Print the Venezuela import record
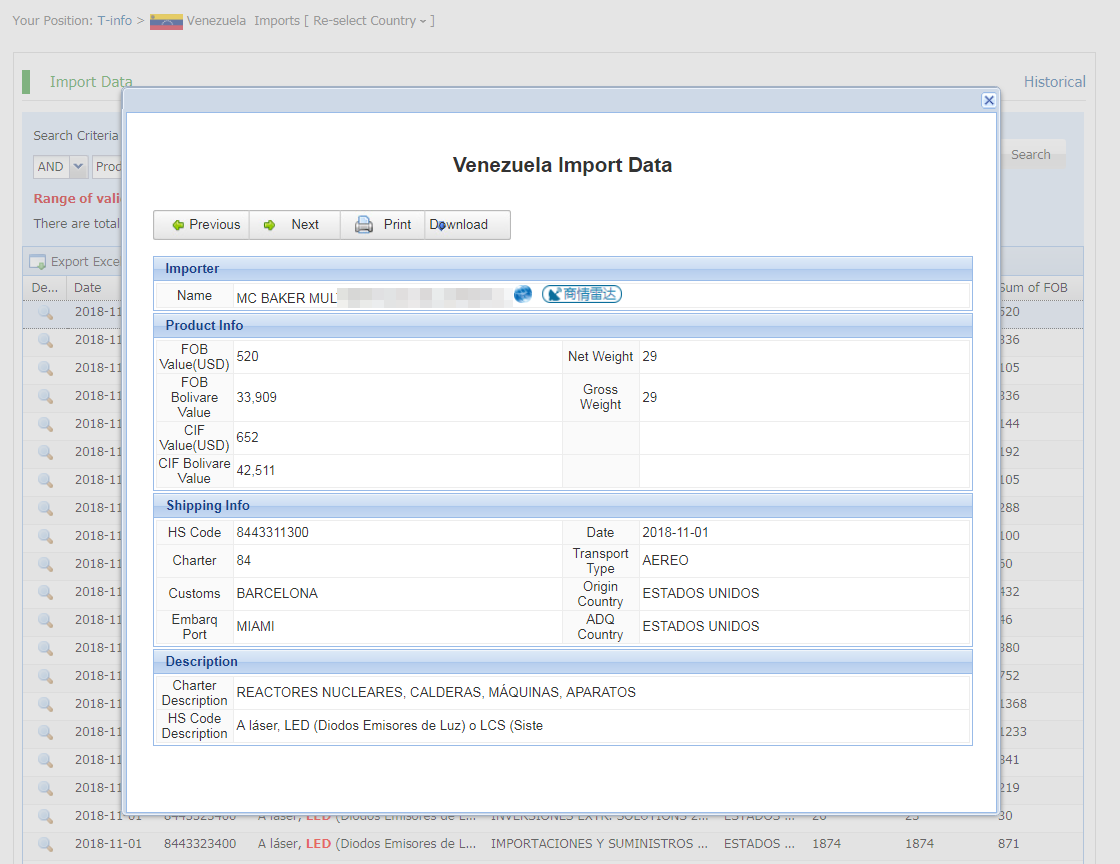 (x=383, y=225)
